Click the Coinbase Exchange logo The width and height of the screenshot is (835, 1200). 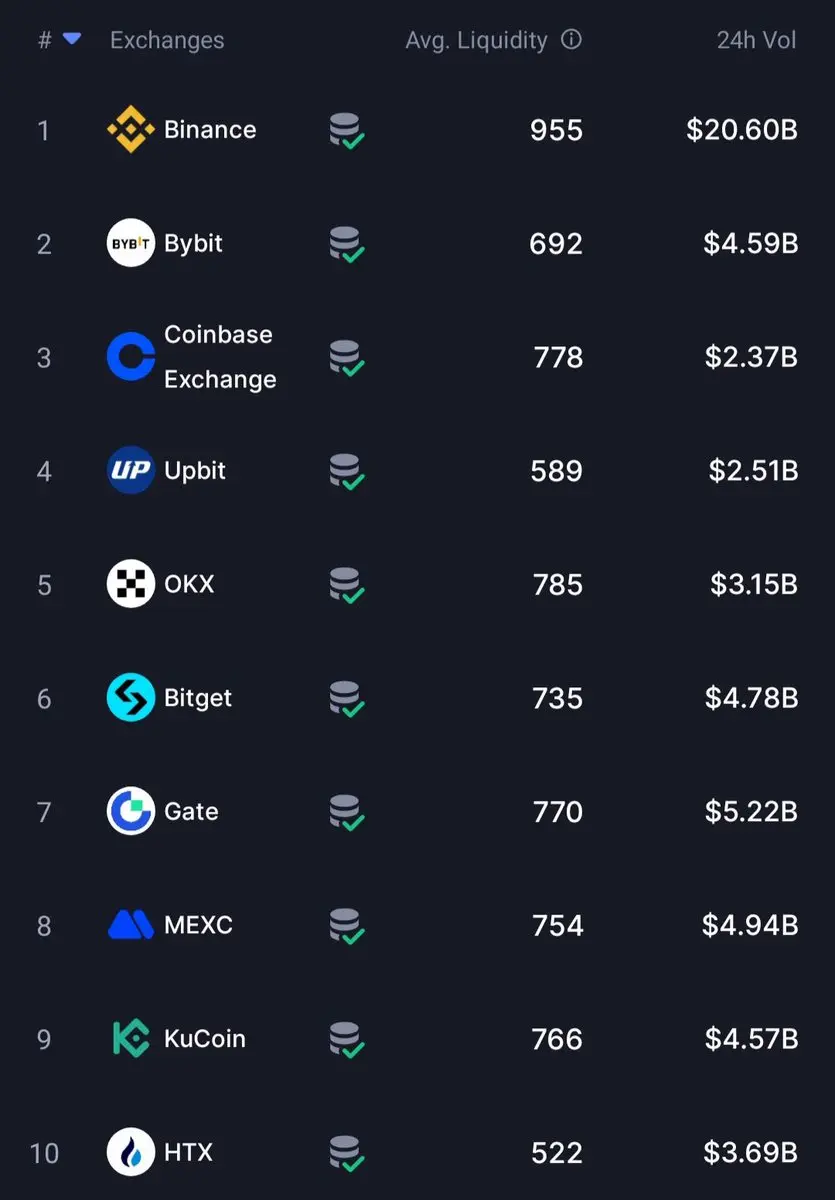pyautogui.click(x=131, y=357)
